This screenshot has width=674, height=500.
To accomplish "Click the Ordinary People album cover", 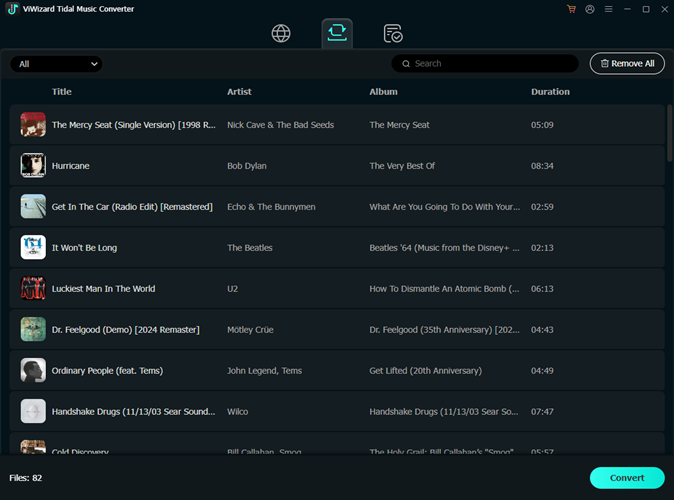I will 33,370.
